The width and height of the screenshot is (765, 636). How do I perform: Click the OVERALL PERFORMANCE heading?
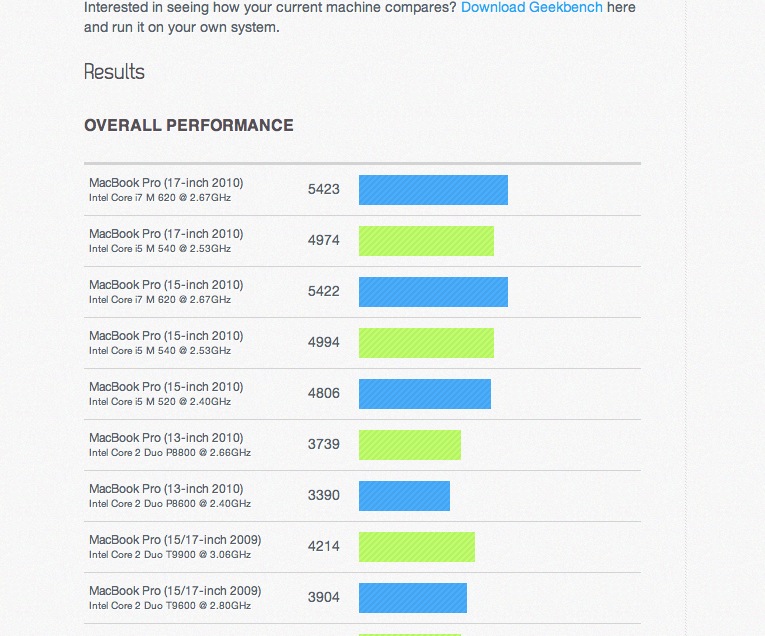pos(189,125)
